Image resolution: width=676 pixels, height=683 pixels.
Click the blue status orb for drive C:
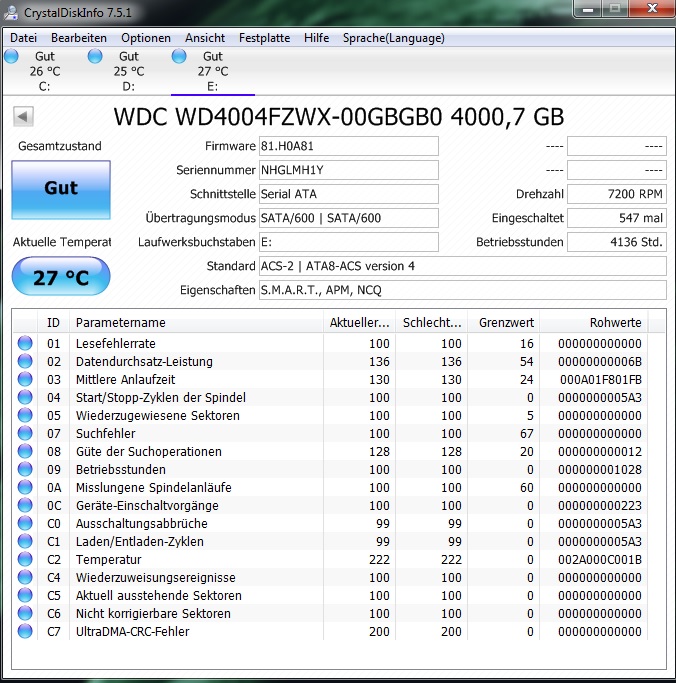click(x=11, y=56)
